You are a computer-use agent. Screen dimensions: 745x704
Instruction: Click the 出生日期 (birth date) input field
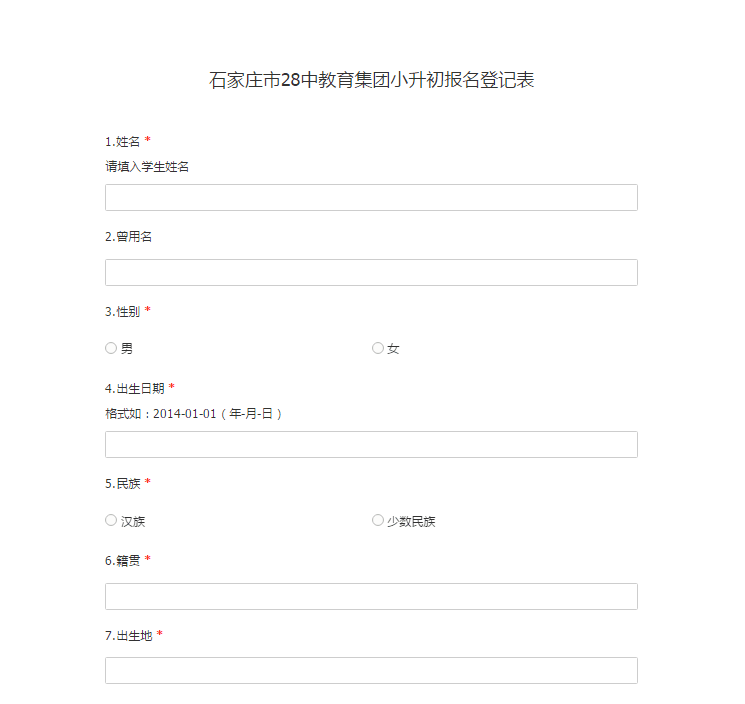point(371,445)
